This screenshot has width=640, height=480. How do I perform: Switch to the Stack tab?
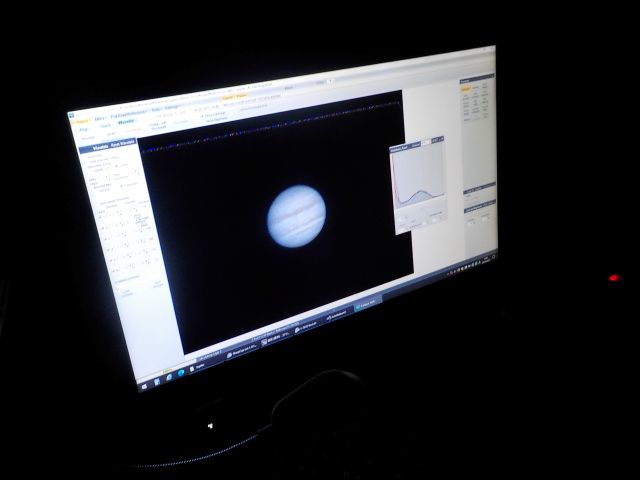105,128
